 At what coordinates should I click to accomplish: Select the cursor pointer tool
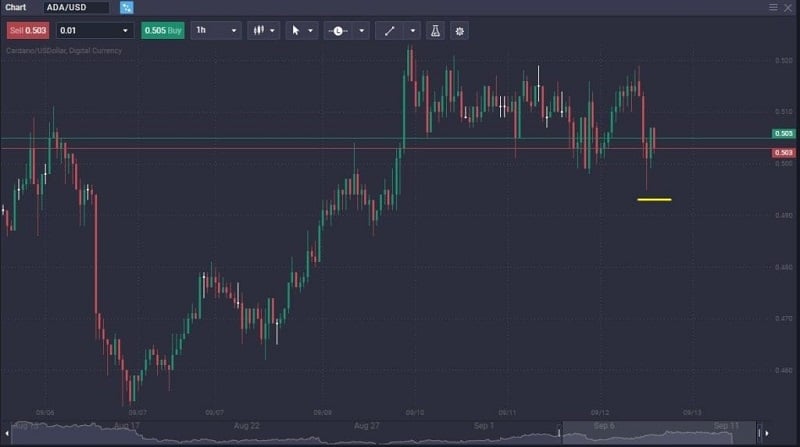click(x=295, y=31)
